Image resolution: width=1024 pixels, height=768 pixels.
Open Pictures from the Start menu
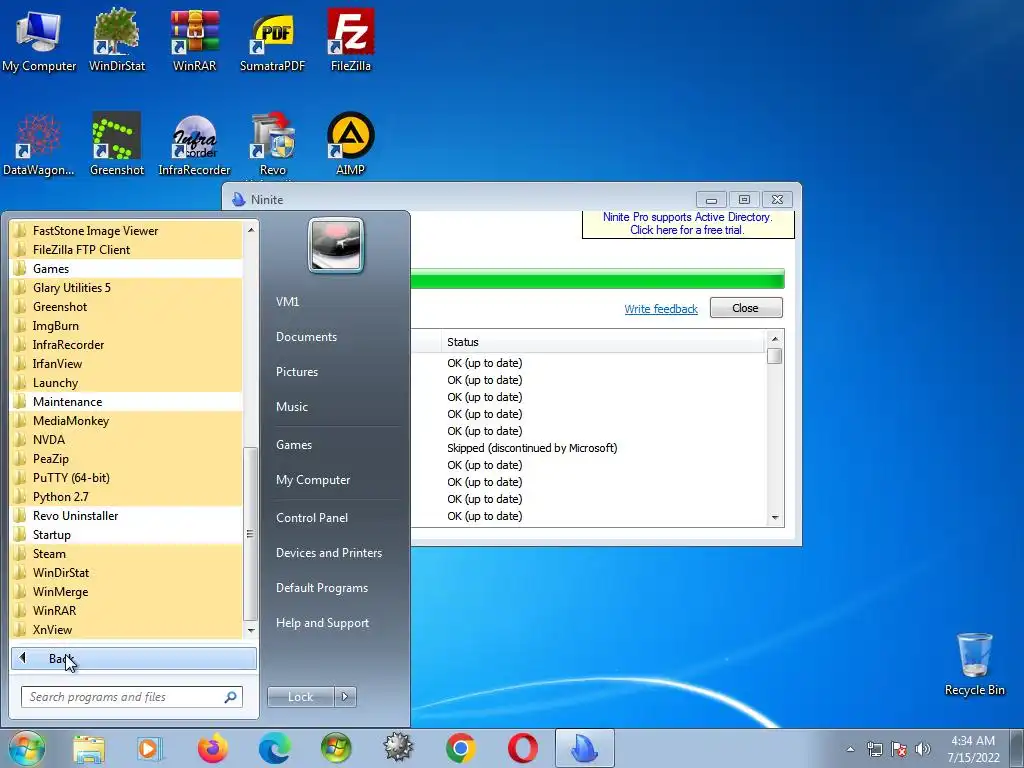(x=297, y=372)
